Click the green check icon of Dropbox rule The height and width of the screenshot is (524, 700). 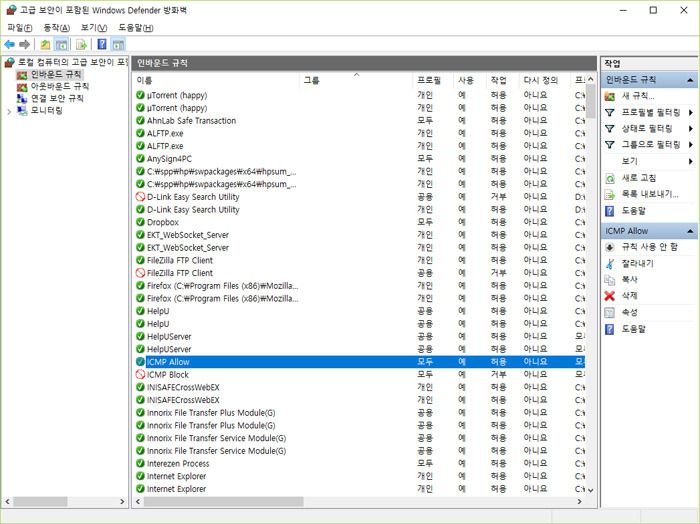[140, 222]
